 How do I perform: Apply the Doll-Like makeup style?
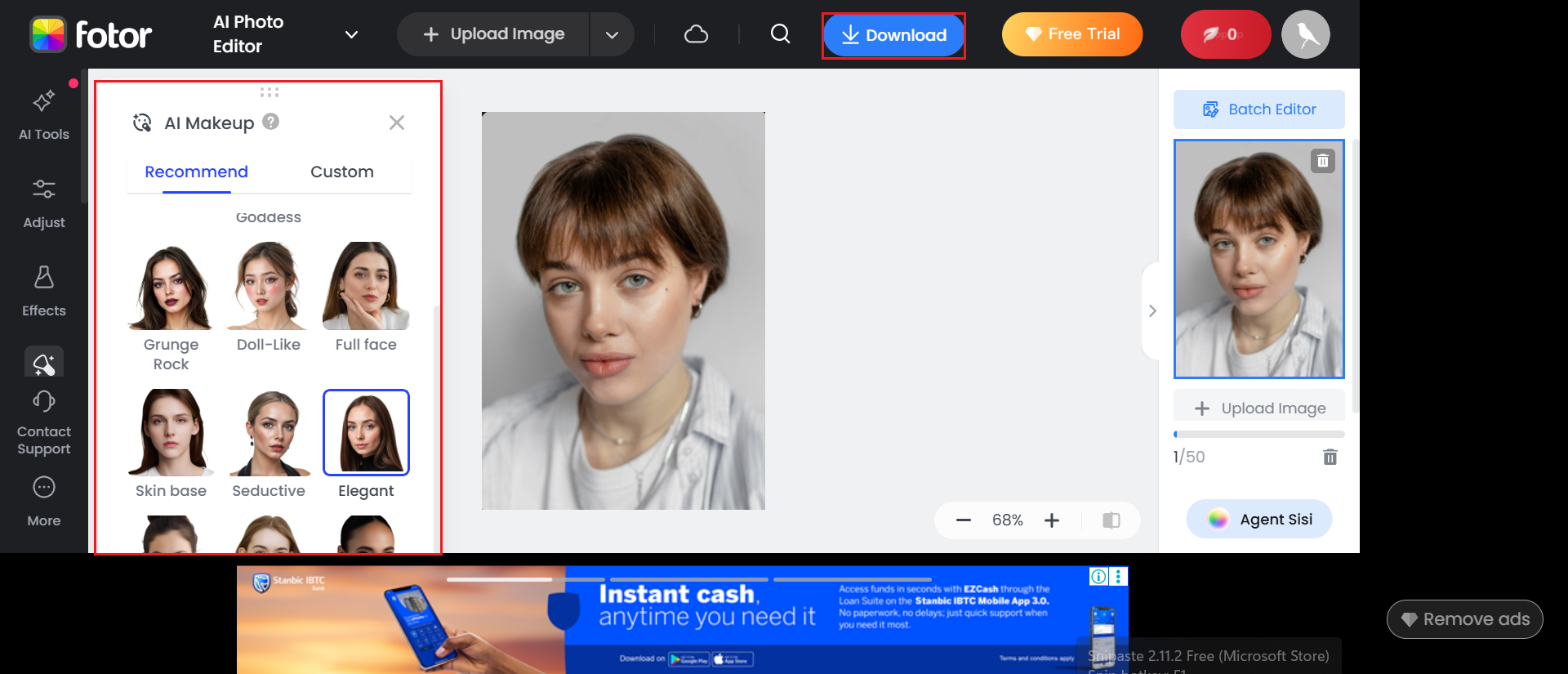(x=269, y=297)
